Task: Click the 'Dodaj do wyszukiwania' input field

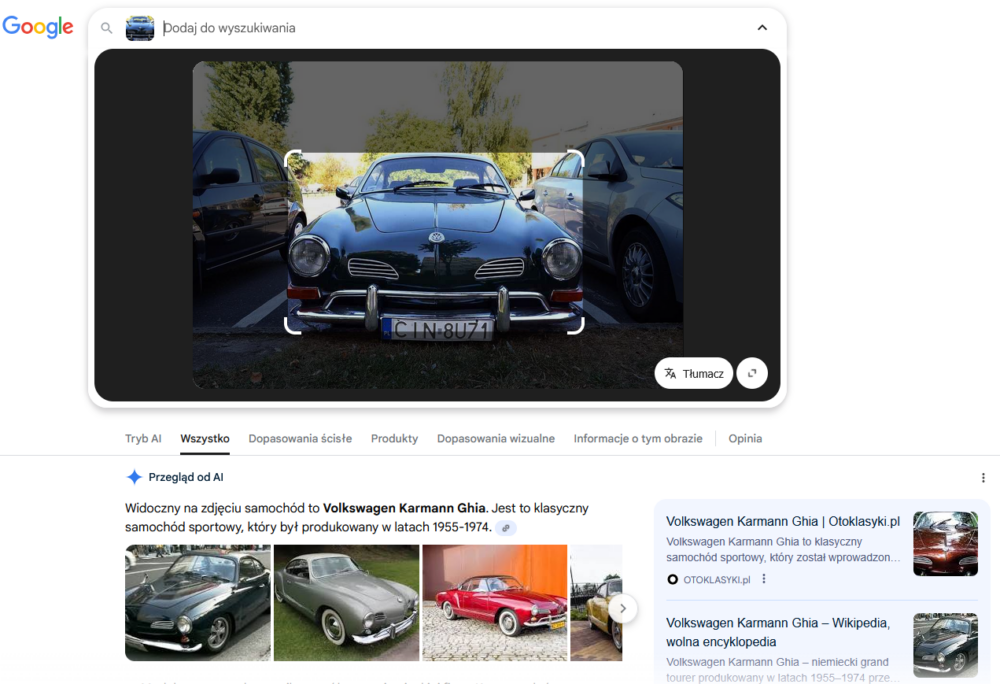Action: pyautogui.click(x=450, y=28)
